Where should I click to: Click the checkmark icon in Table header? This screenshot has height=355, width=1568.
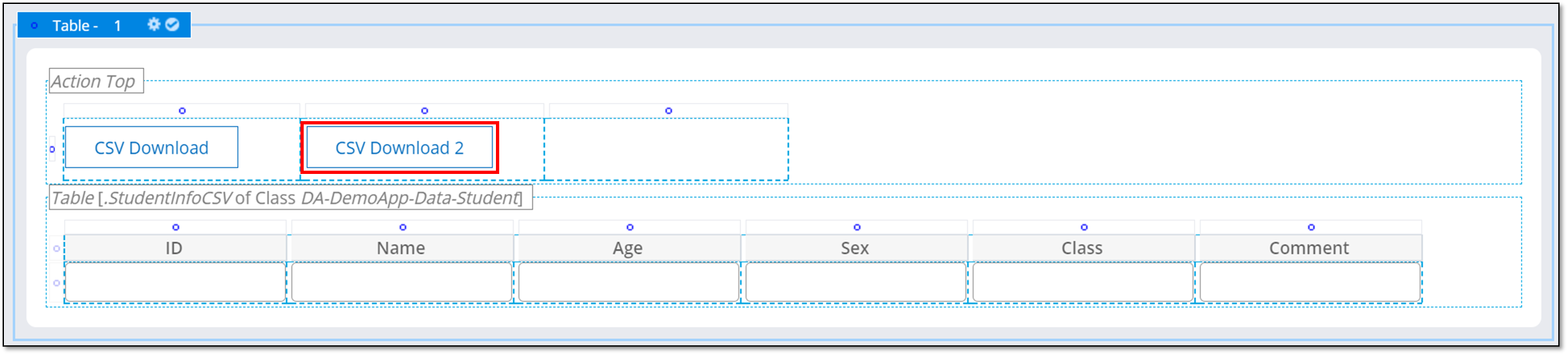[x=172, y=25]
